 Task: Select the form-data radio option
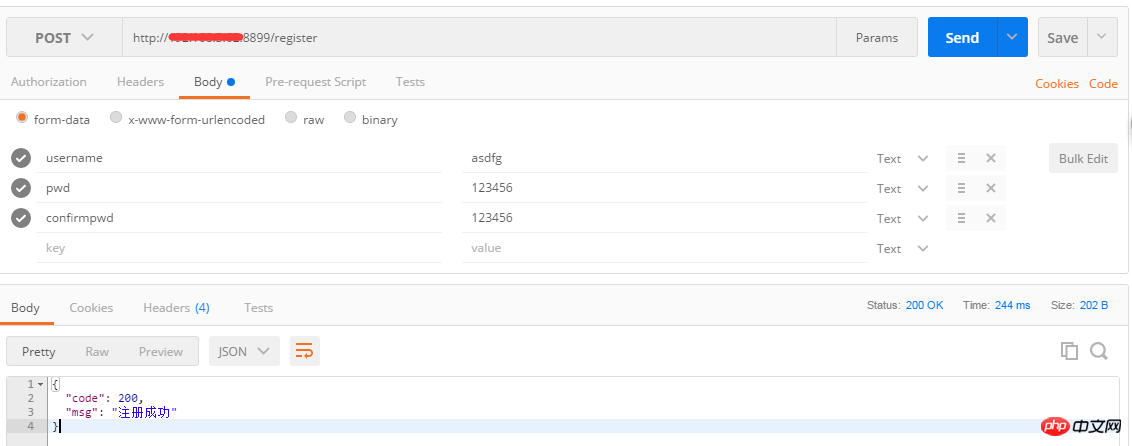[x=22, y=118]
